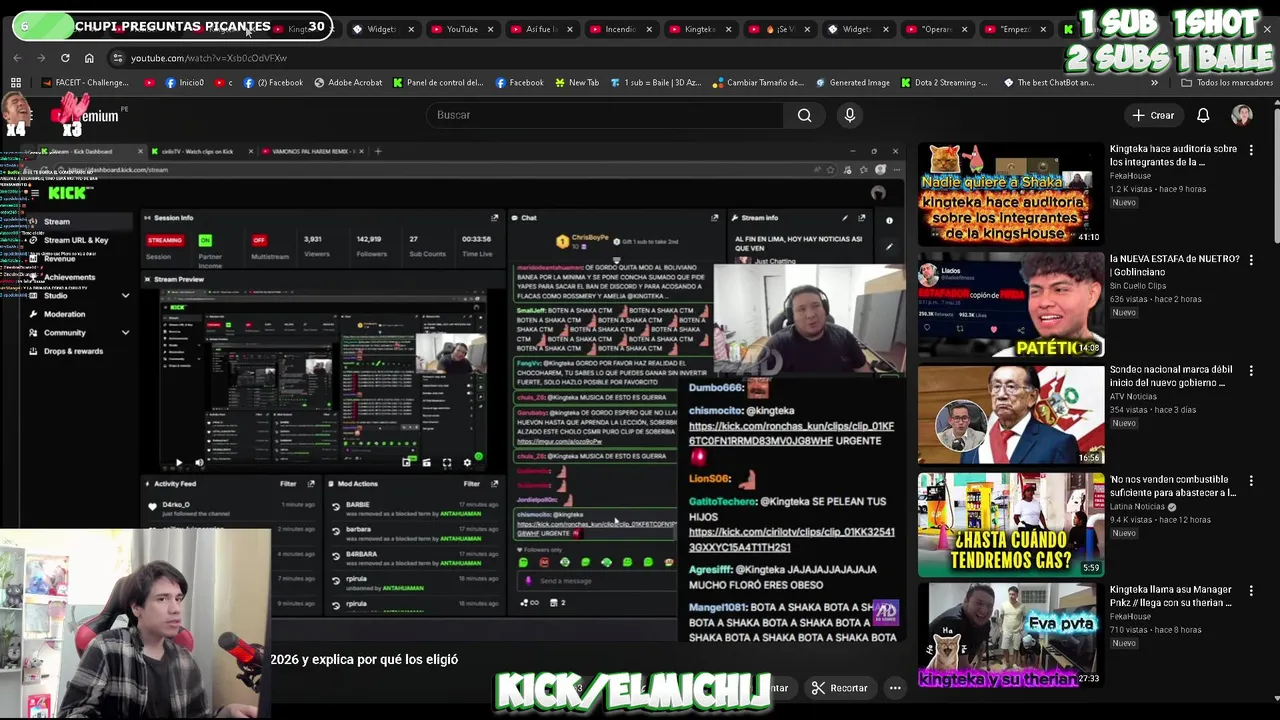Open Cambiar Tamaño de bookmark

click(758, 83)
